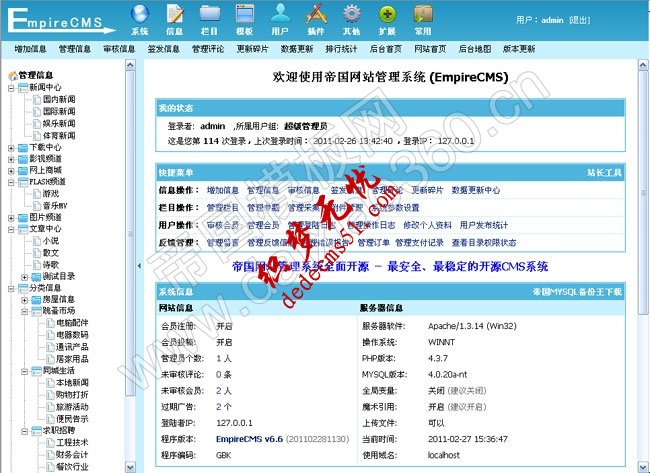Viewport: 650px width, 473px height.
Task: Open 排行统计 in the submenu bar
Action: pyautogui.click(x=341, y=49)
